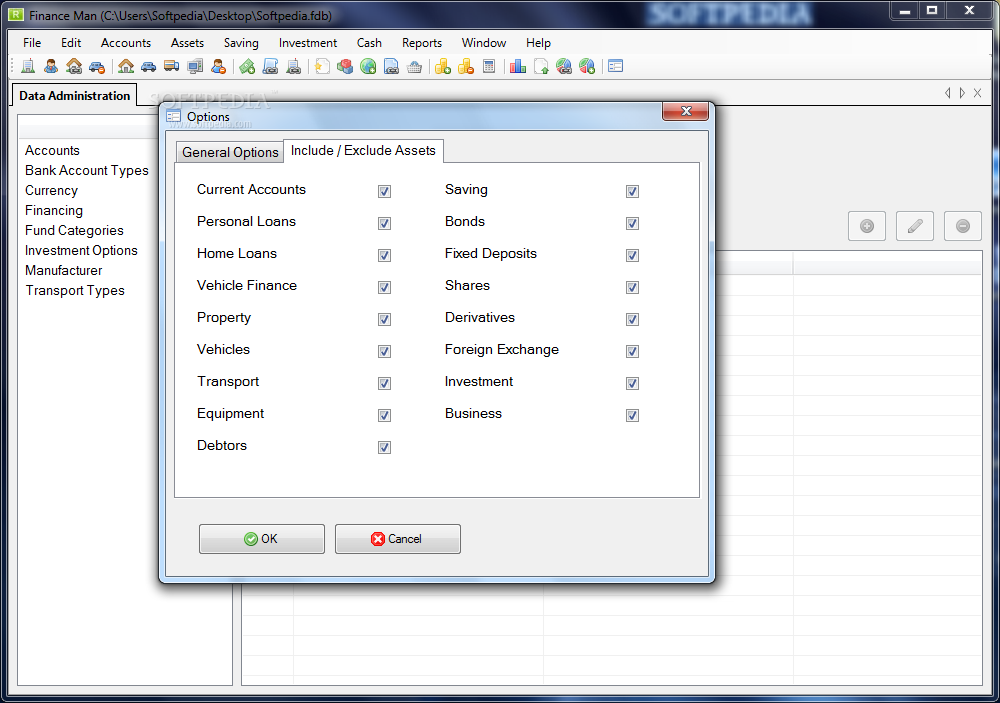Viewport: 1000px width, 703px height.
Task: Select Bank Account Types in the list
Action: [87, 170]
